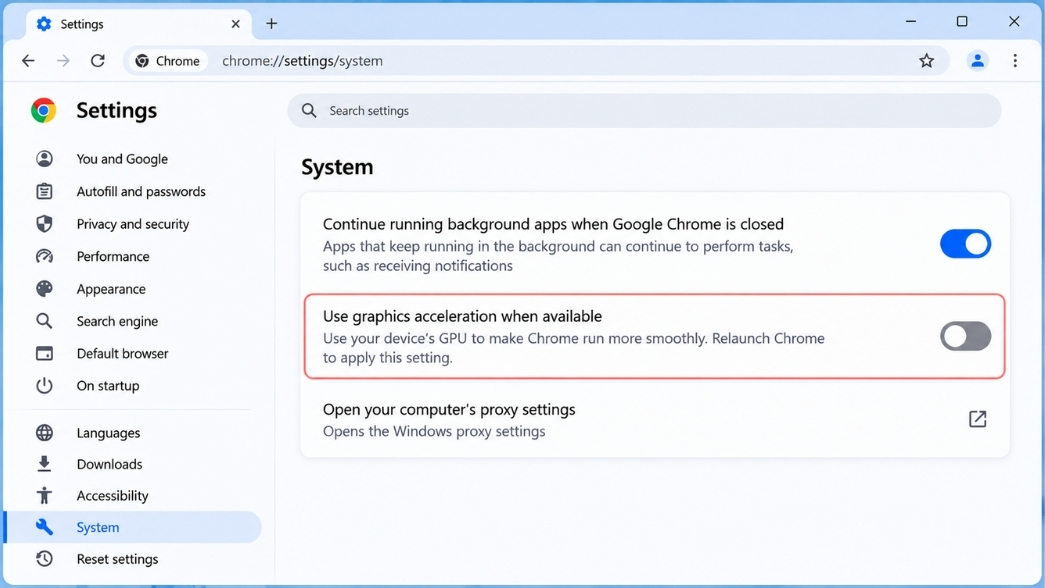Image resolution: width=1045 pixels, height=588 pixels.
Task: Click the Reset settings clock icon
Action: coord(44,559)
